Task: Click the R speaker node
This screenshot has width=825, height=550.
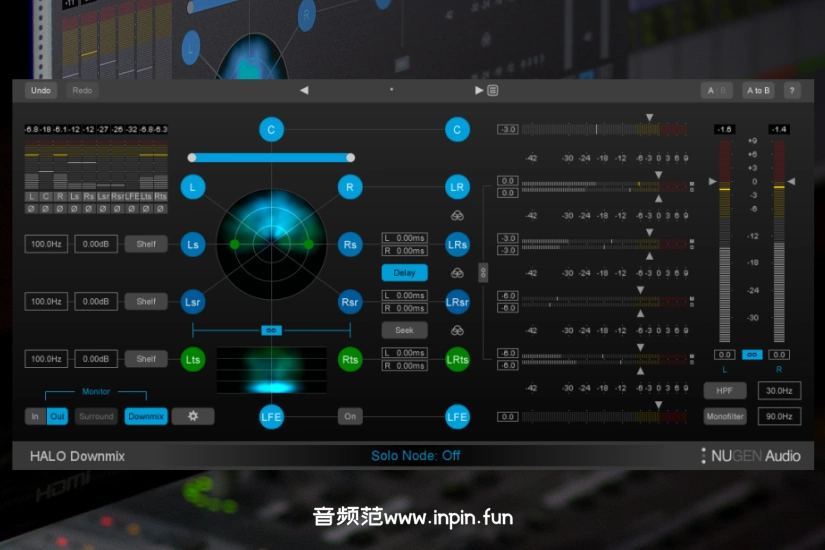Action: 350,187
